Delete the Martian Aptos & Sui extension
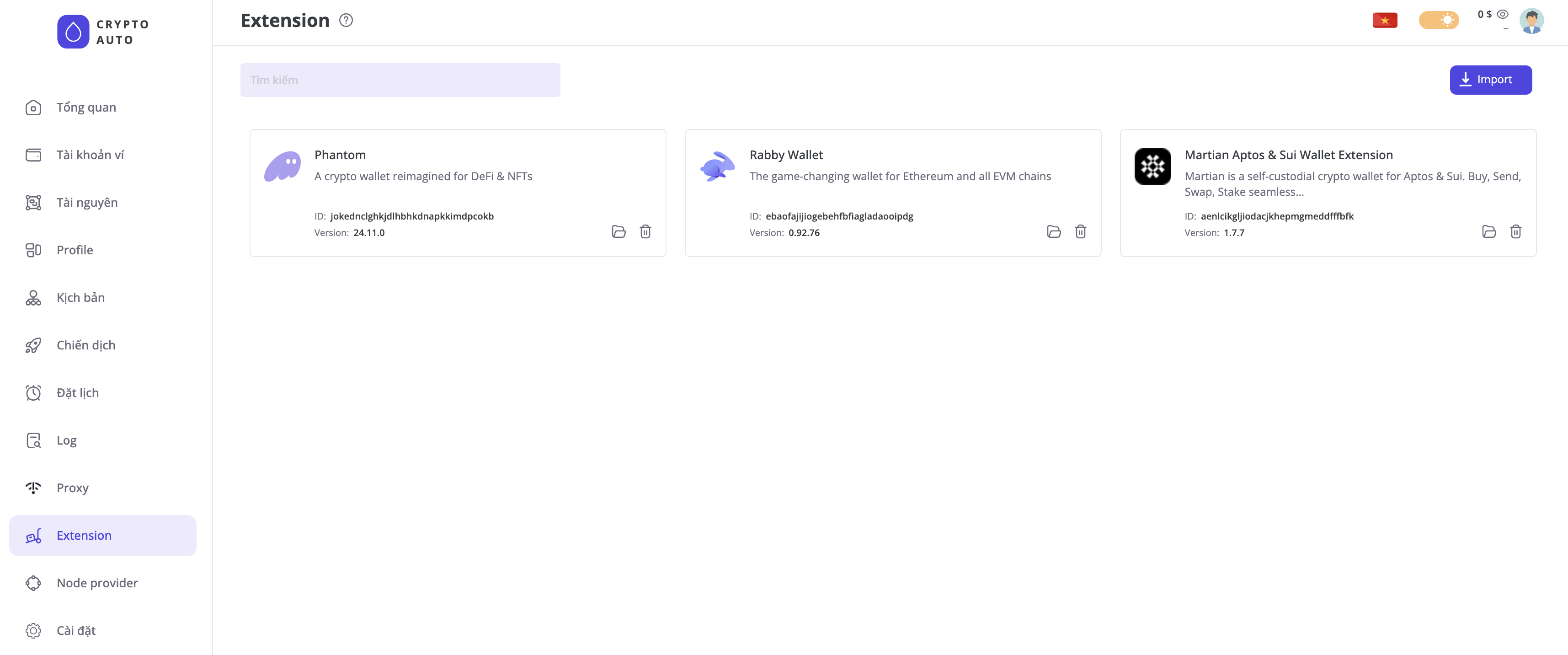 (1515, 231)
